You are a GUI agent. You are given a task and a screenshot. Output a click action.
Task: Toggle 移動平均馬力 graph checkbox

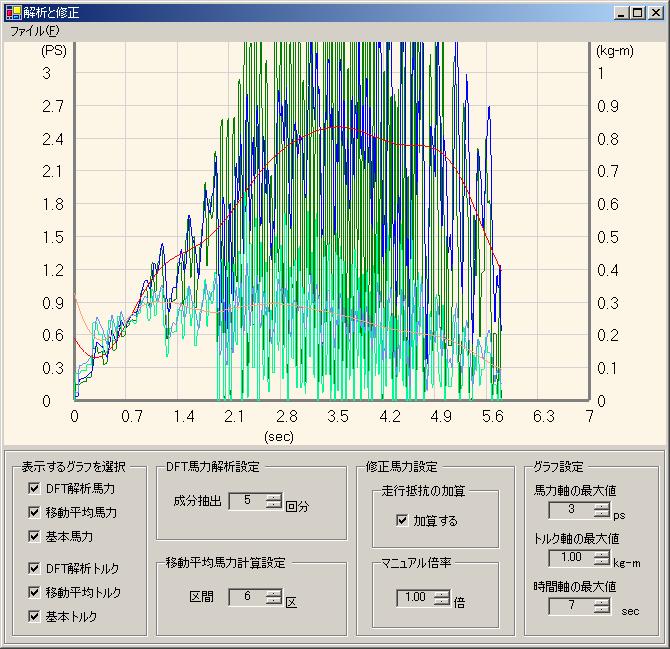34,512
